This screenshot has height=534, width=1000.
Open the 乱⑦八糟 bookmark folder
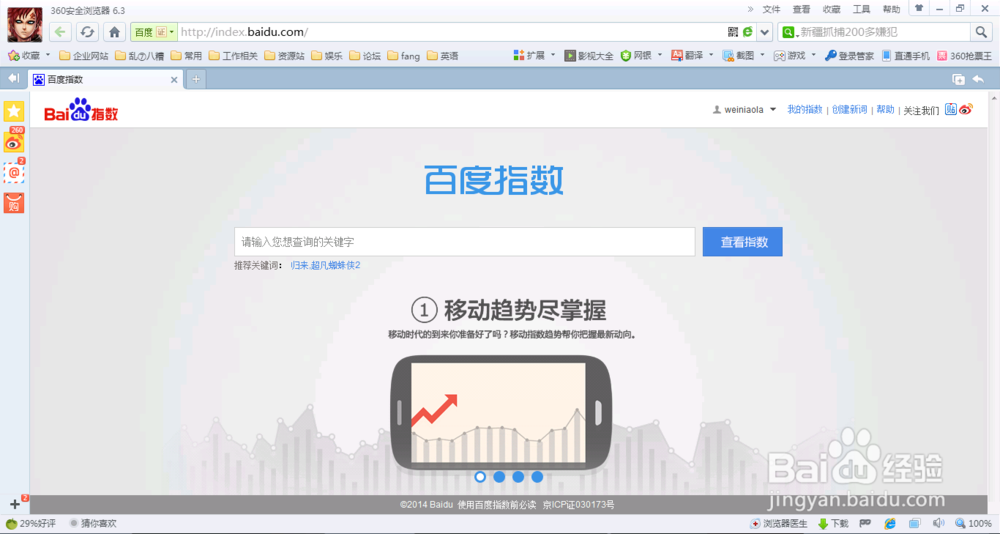click(x=139, y=56)
